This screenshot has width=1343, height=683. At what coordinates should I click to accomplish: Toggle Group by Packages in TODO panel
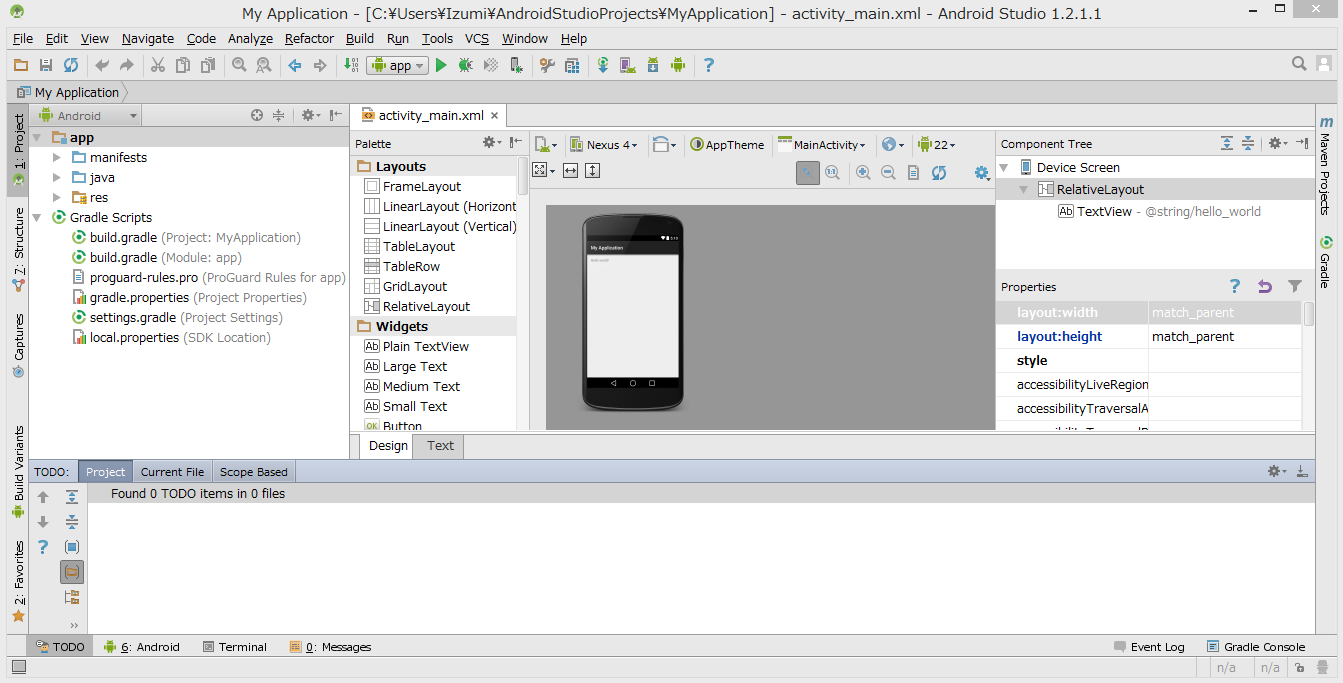point(72,572)
